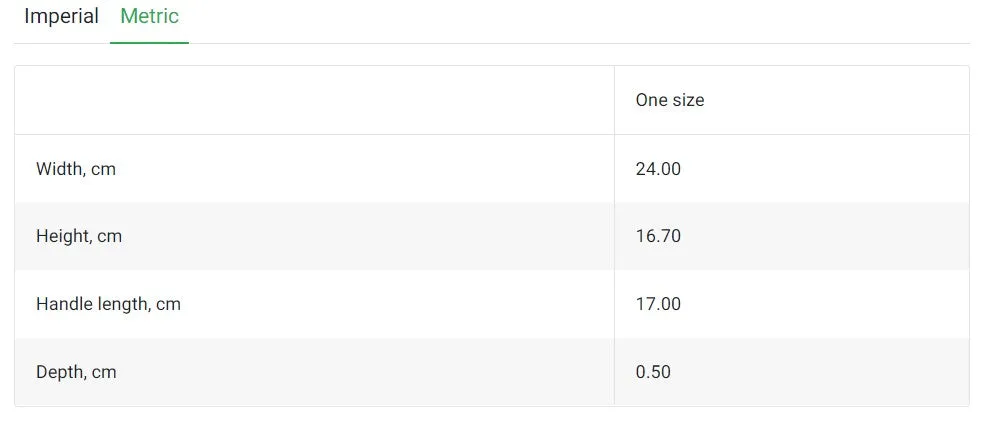Click the empty top-left header cell
This screenshot has height=427, width=996.
[x=314, y=100]
